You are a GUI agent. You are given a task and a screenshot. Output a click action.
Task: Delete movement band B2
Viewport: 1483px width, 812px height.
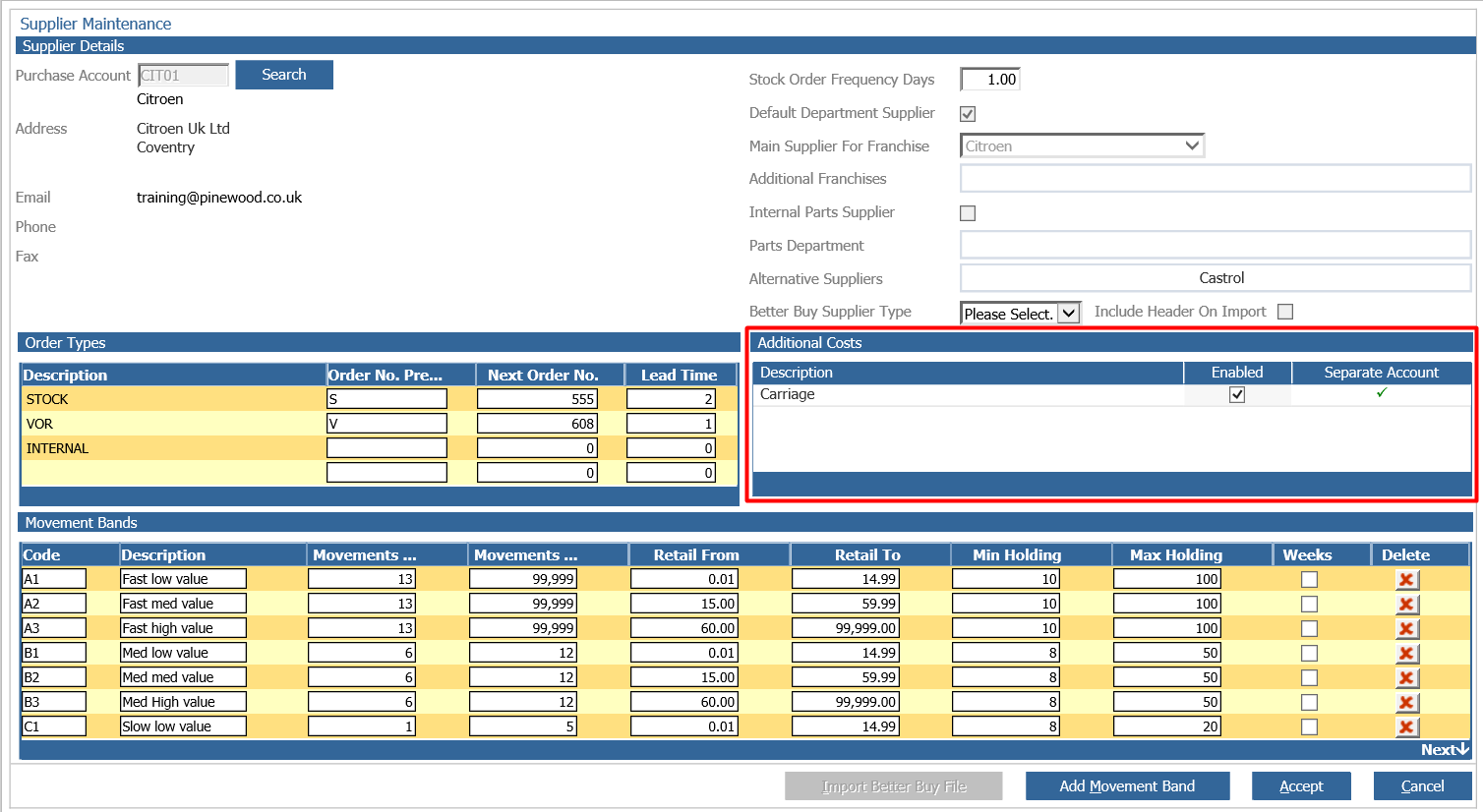(1406, 678)
